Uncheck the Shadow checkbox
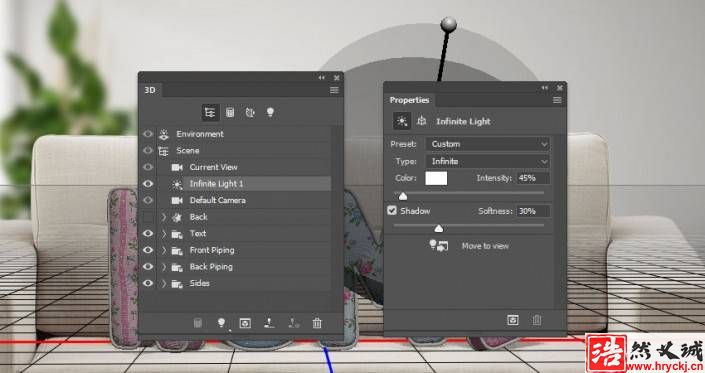The image size is (705, 373). (392, 210)
